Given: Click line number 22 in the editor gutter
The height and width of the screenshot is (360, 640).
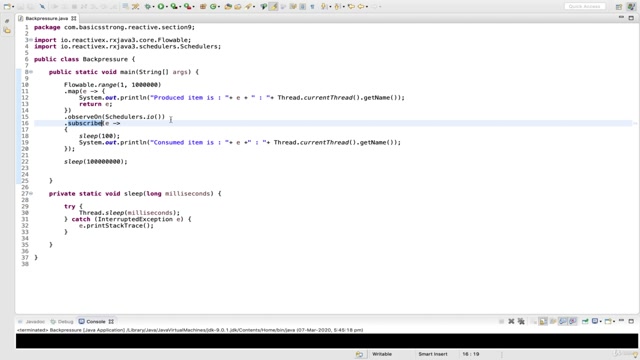Looking at the screenshot, I should (x=25, y=162).
